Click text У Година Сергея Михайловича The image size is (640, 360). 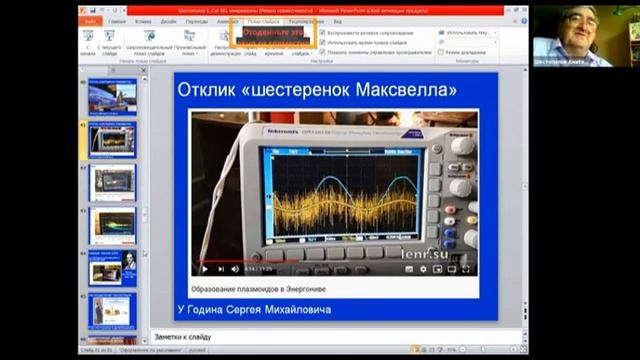tap(254, 309)
